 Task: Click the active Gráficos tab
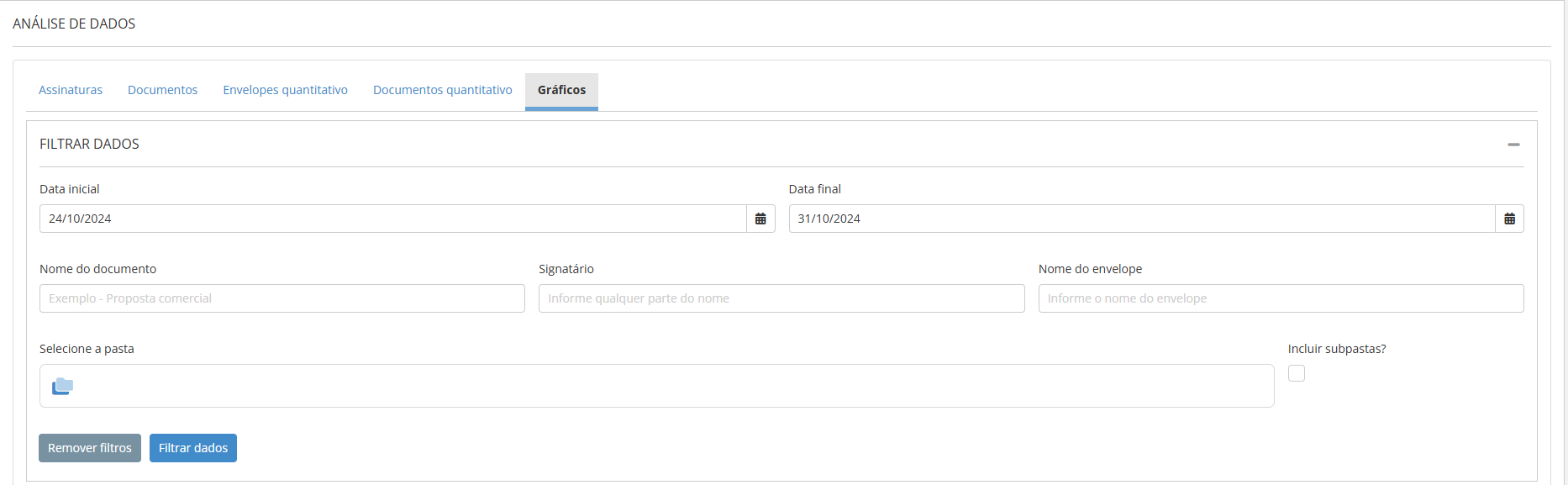pyautogui.click(x=561, y=90)
